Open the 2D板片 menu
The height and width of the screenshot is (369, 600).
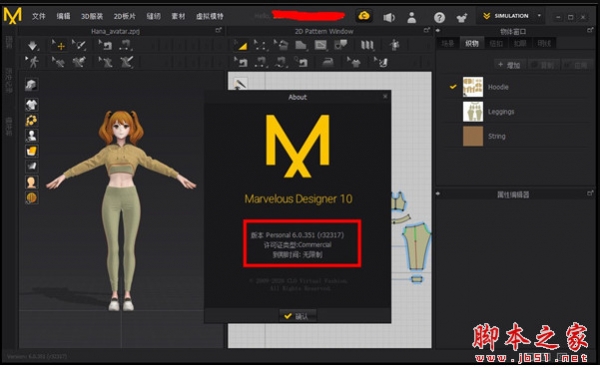pyautogui.click(x=125, y=16)
